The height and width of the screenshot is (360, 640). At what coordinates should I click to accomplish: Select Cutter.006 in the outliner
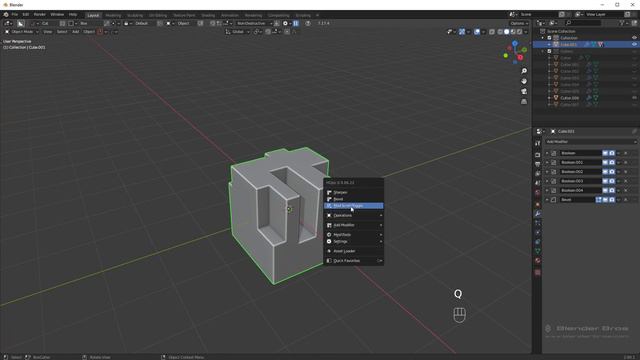pyautogui.click(x=570, y=98)
